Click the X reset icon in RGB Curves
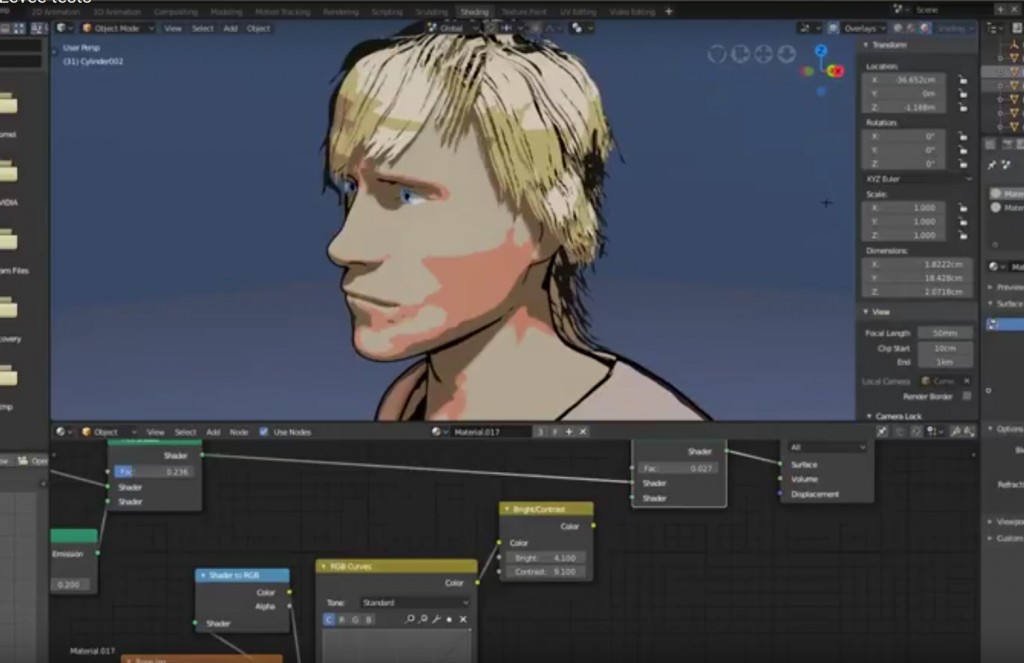The image size is (1024, 663). (463, 620)
